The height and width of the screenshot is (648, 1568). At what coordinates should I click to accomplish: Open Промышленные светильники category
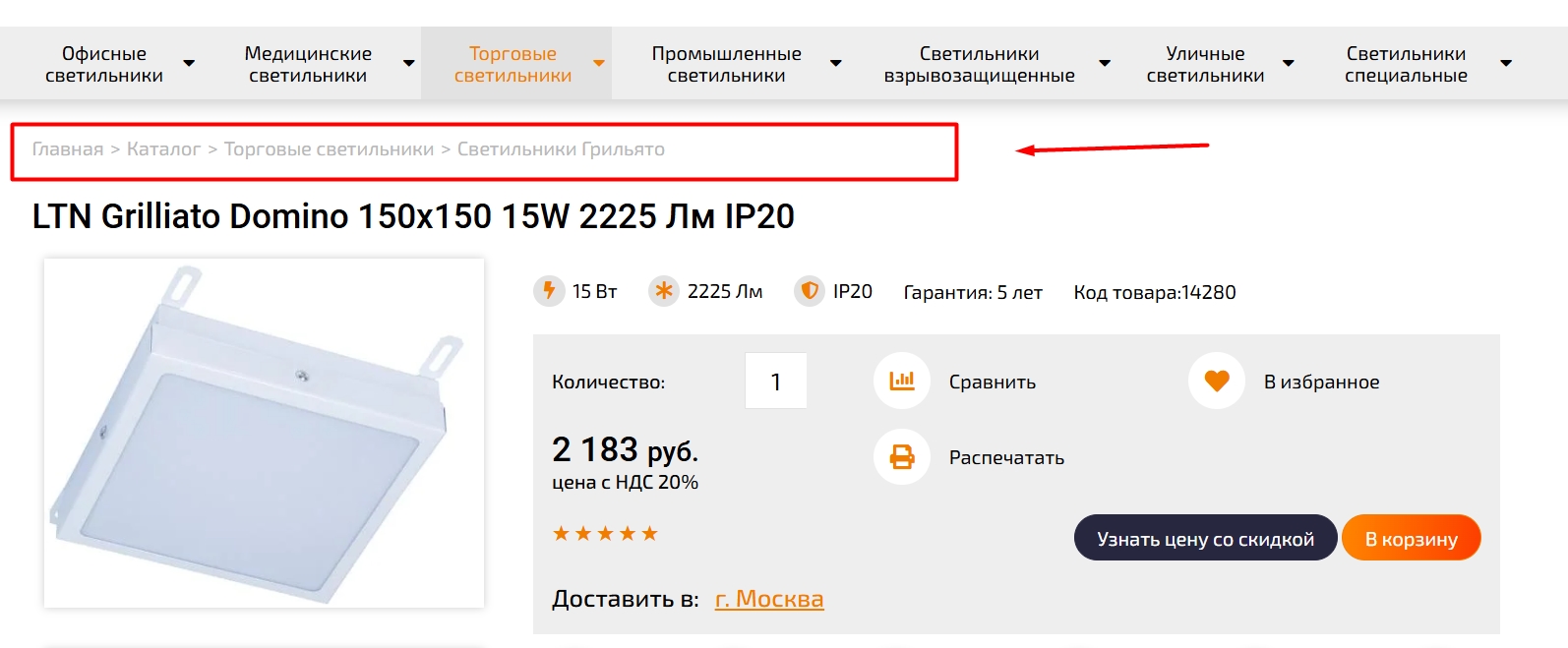click(x=726, y=64)
